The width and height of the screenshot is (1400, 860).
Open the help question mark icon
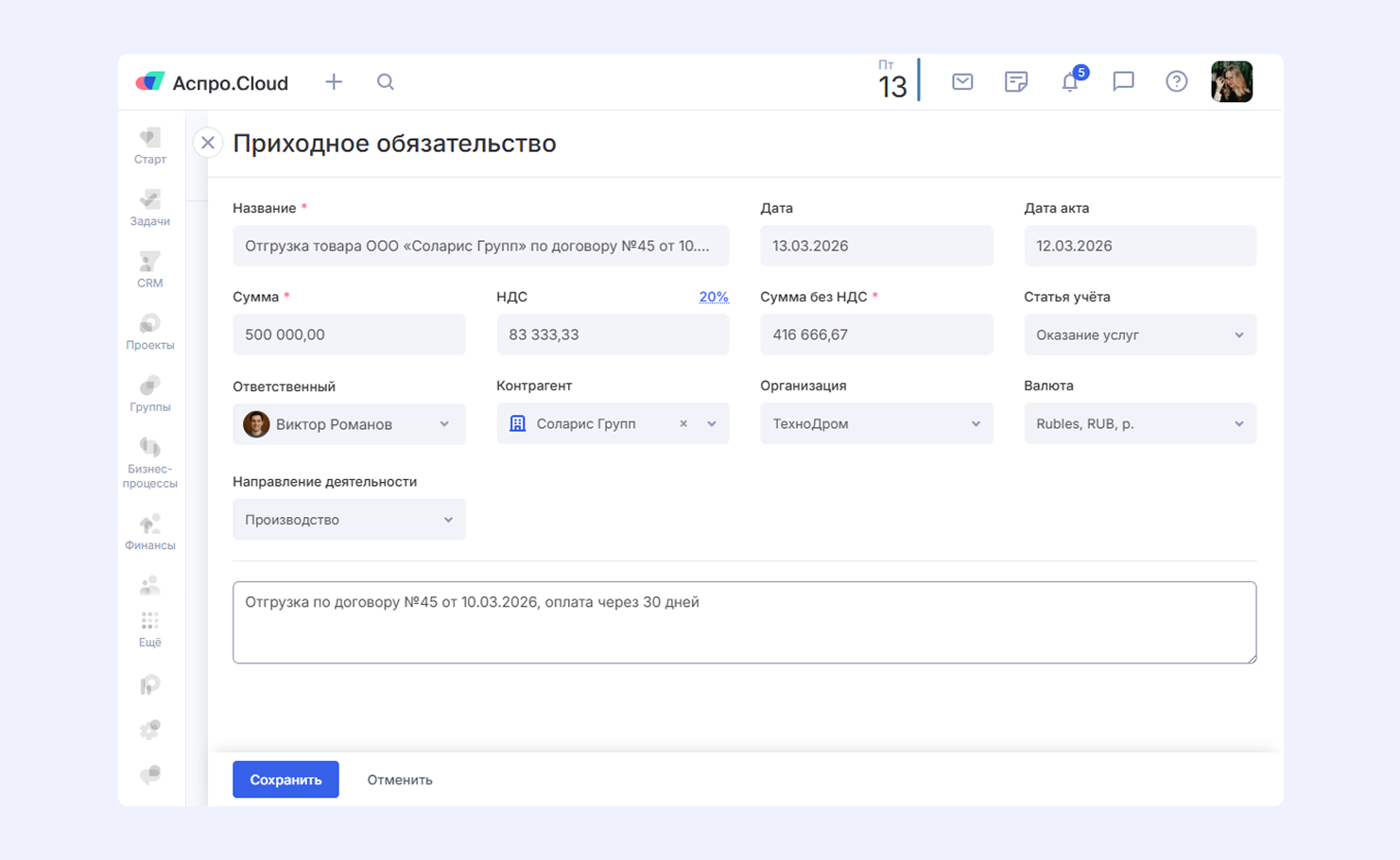coord(1176,82)
